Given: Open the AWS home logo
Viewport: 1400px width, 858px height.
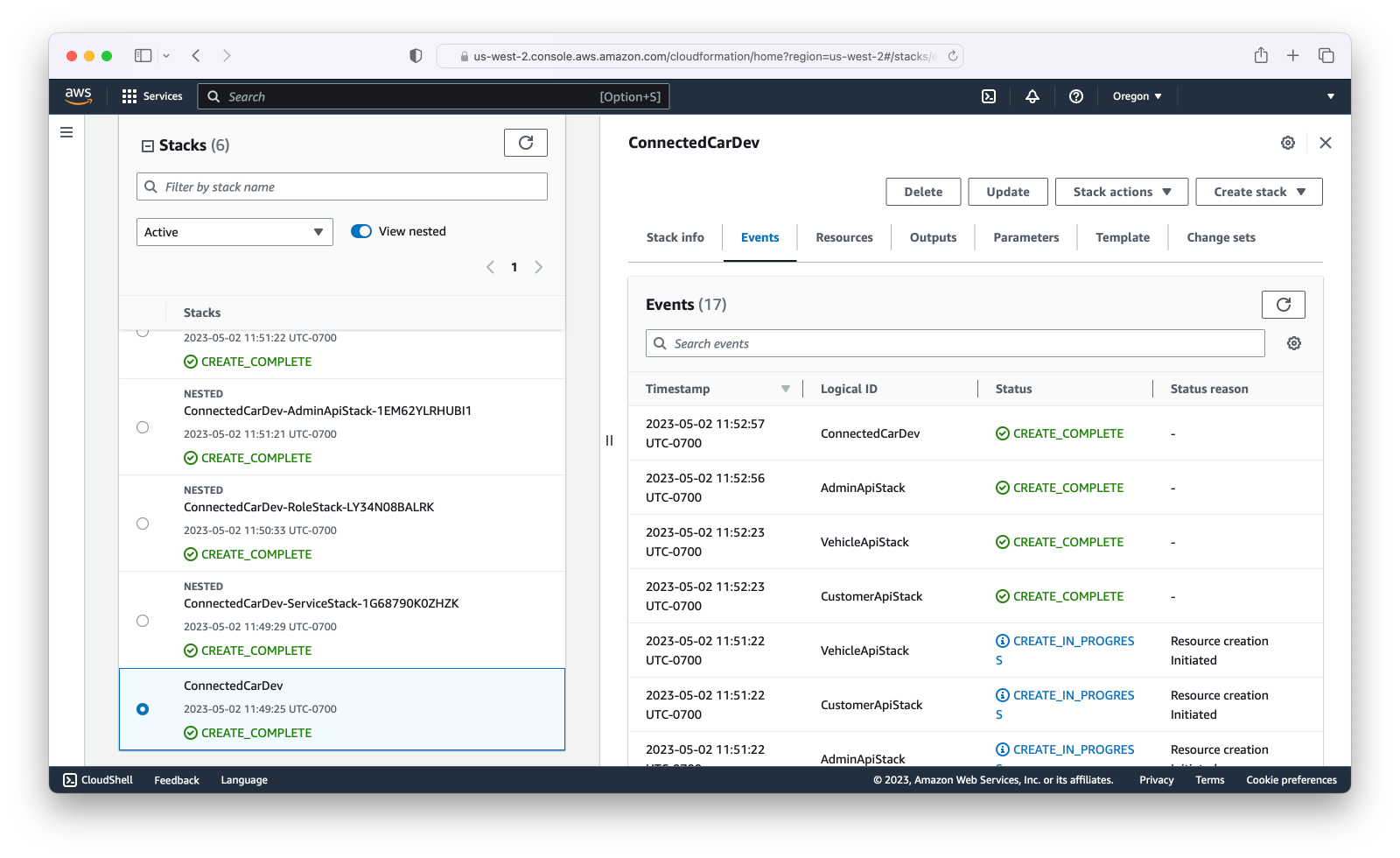Looking at the screenshot, I should click(x=78, y=96).
